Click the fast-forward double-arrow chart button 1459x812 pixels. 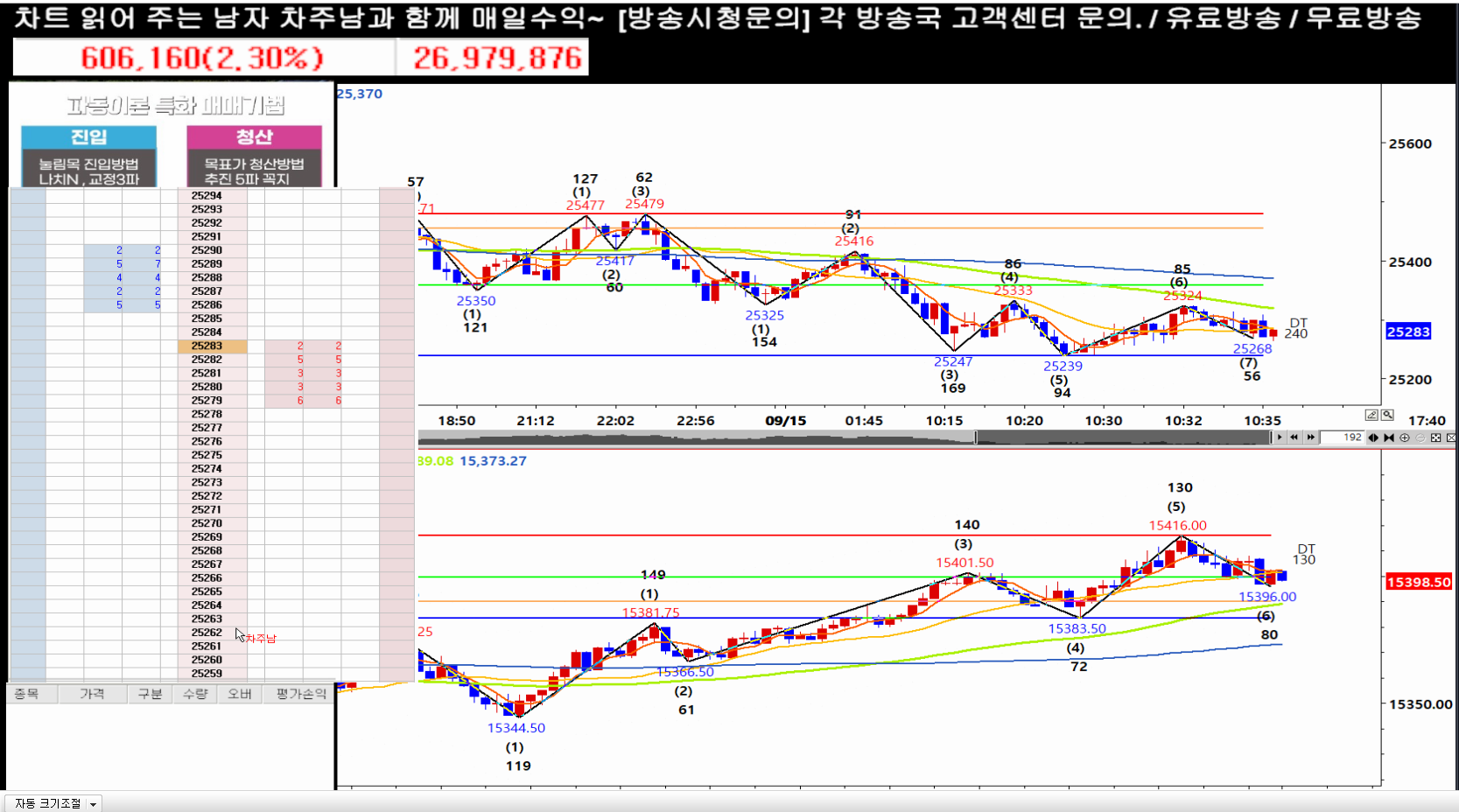click(x=1310, y=437)
